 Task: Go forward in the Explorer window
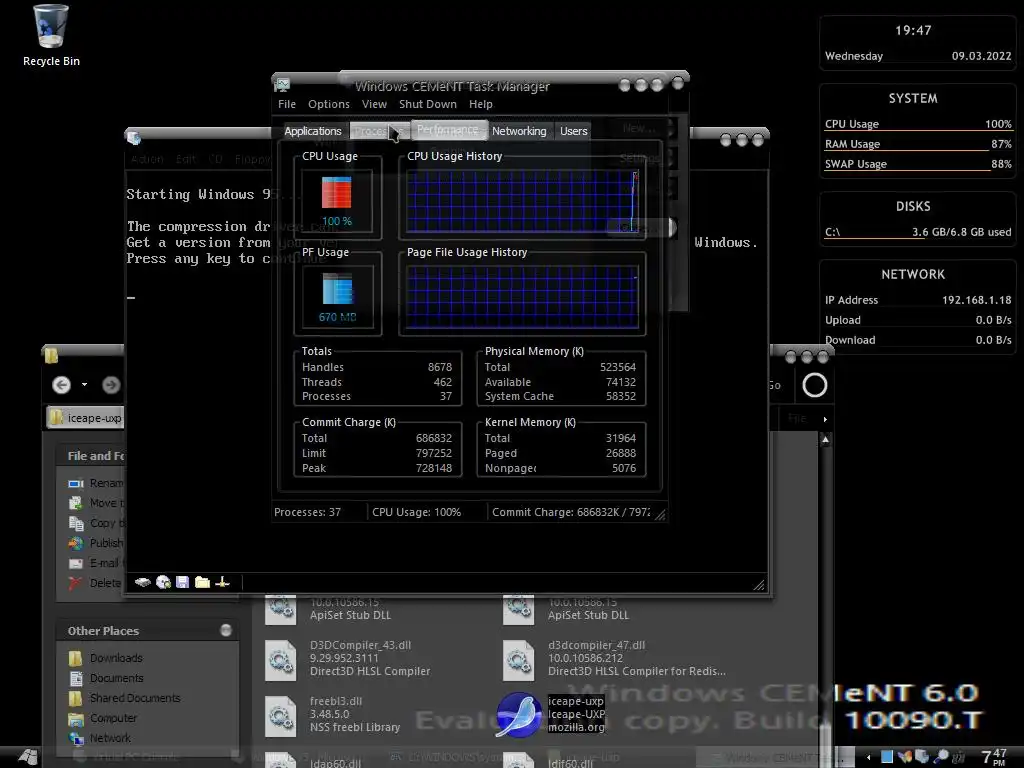[111, 385]
